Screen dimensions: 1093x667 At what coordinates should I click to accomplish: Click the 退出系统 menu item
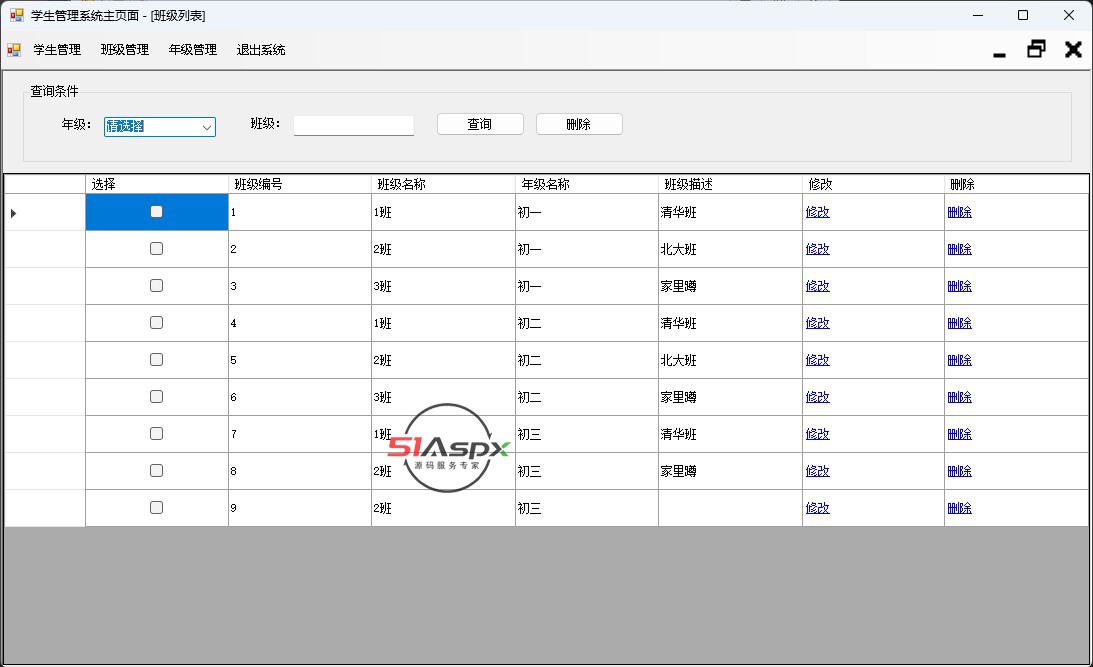[261, 50]
